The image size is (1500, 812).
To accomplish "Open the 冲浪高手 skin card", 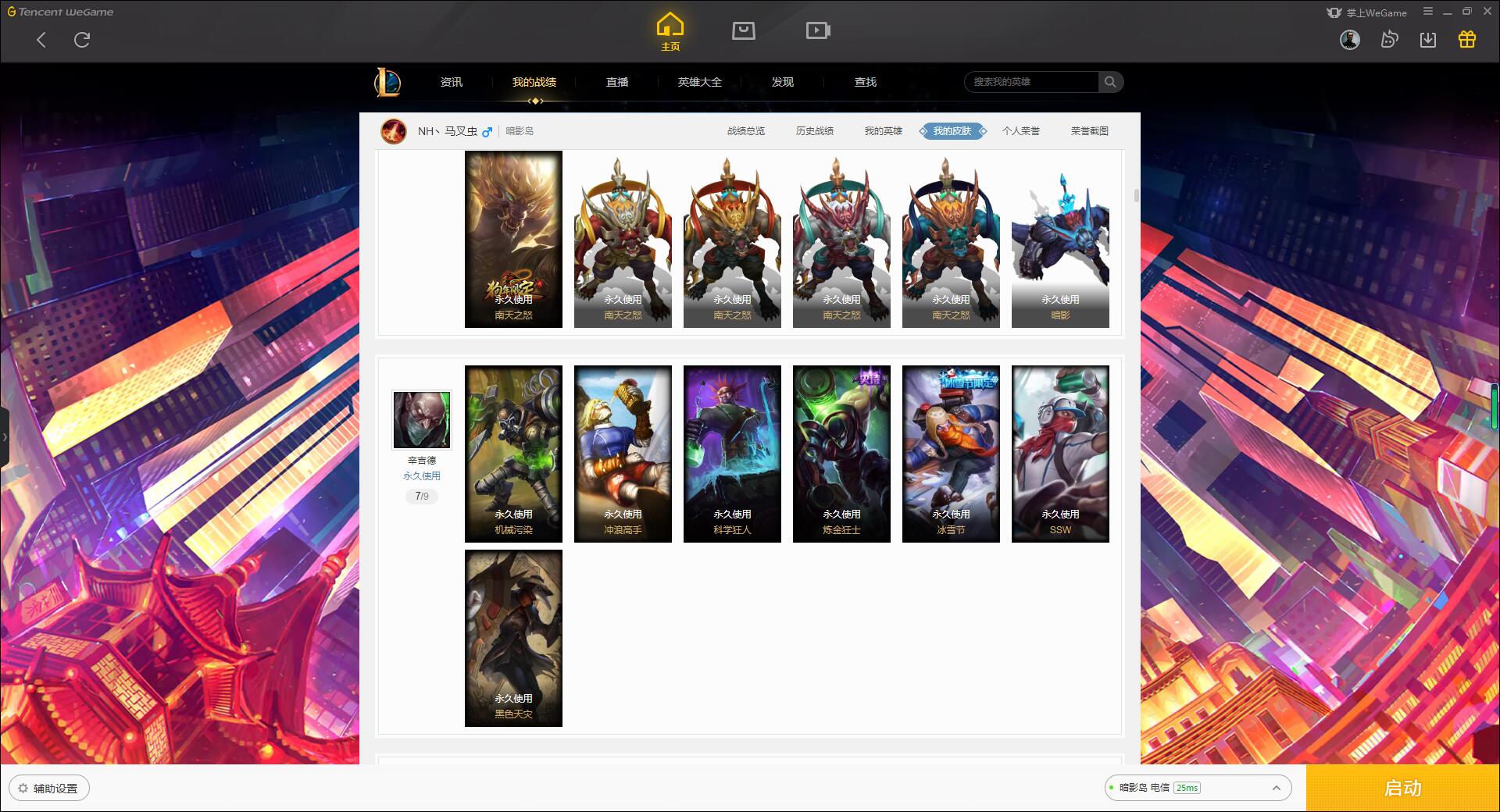I will pyautogui.click(x=623, y=454).
